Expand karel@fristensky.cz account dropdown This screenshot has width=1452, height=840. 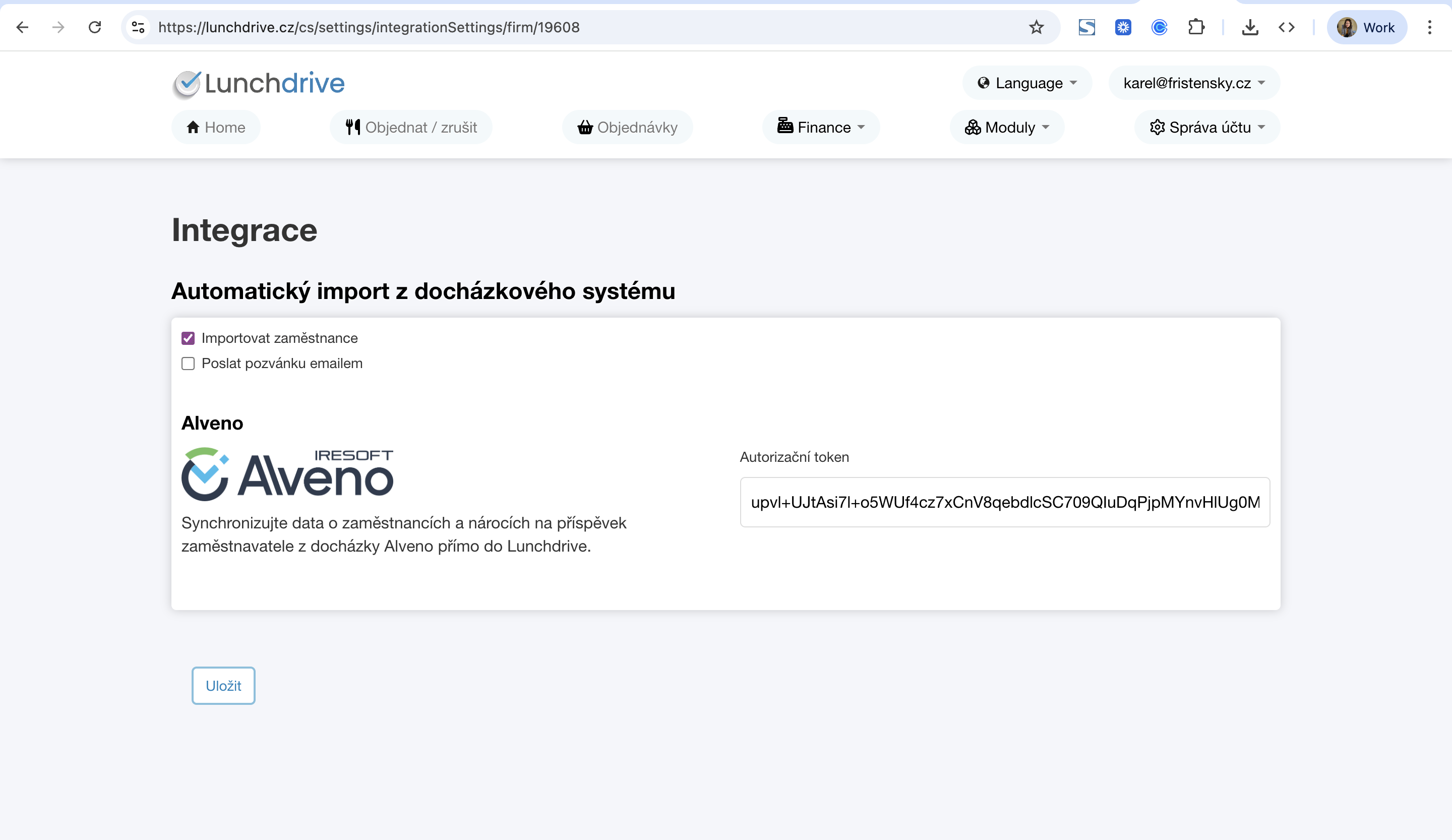coord(1194,83)
